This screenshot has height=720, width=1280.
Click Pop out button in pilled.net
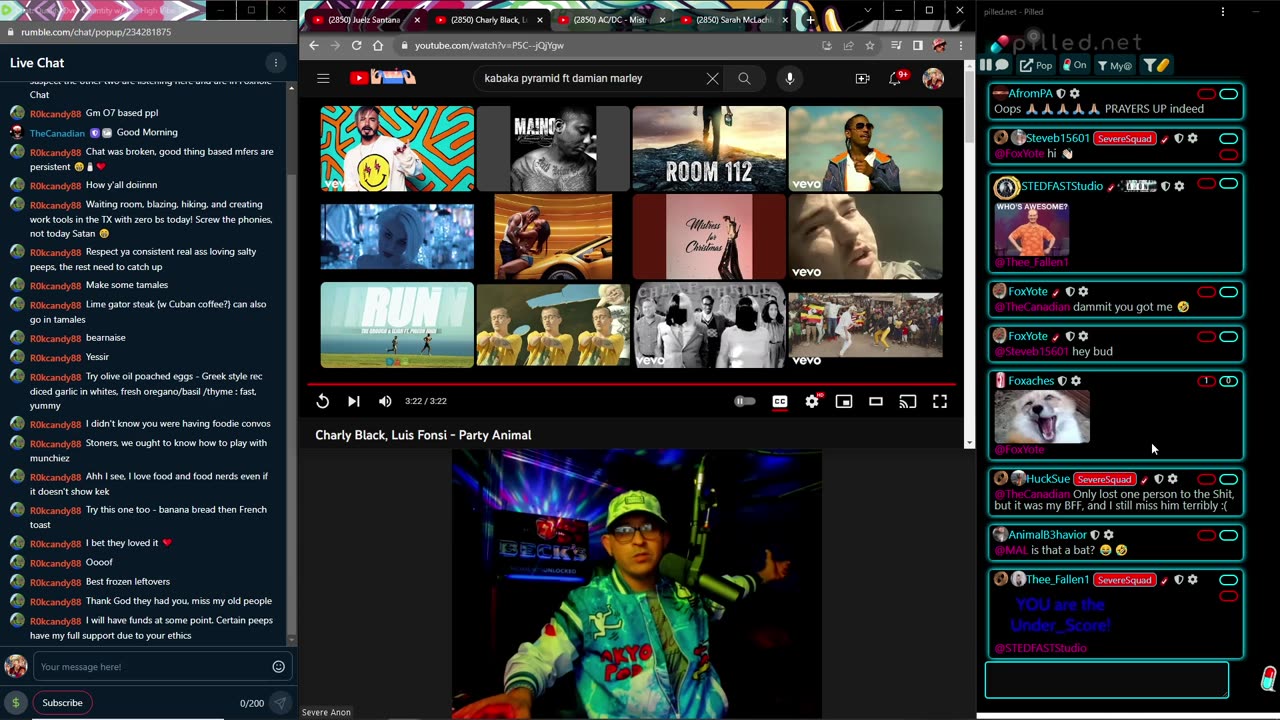[1036, 65]
